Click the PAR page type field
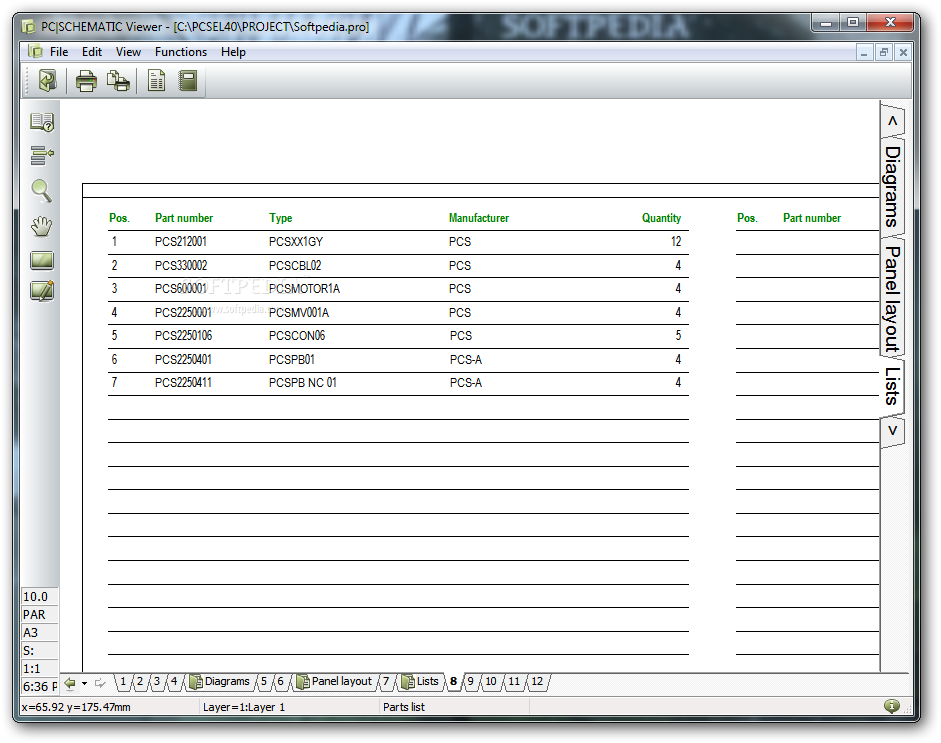 click(x=40, y=615)
